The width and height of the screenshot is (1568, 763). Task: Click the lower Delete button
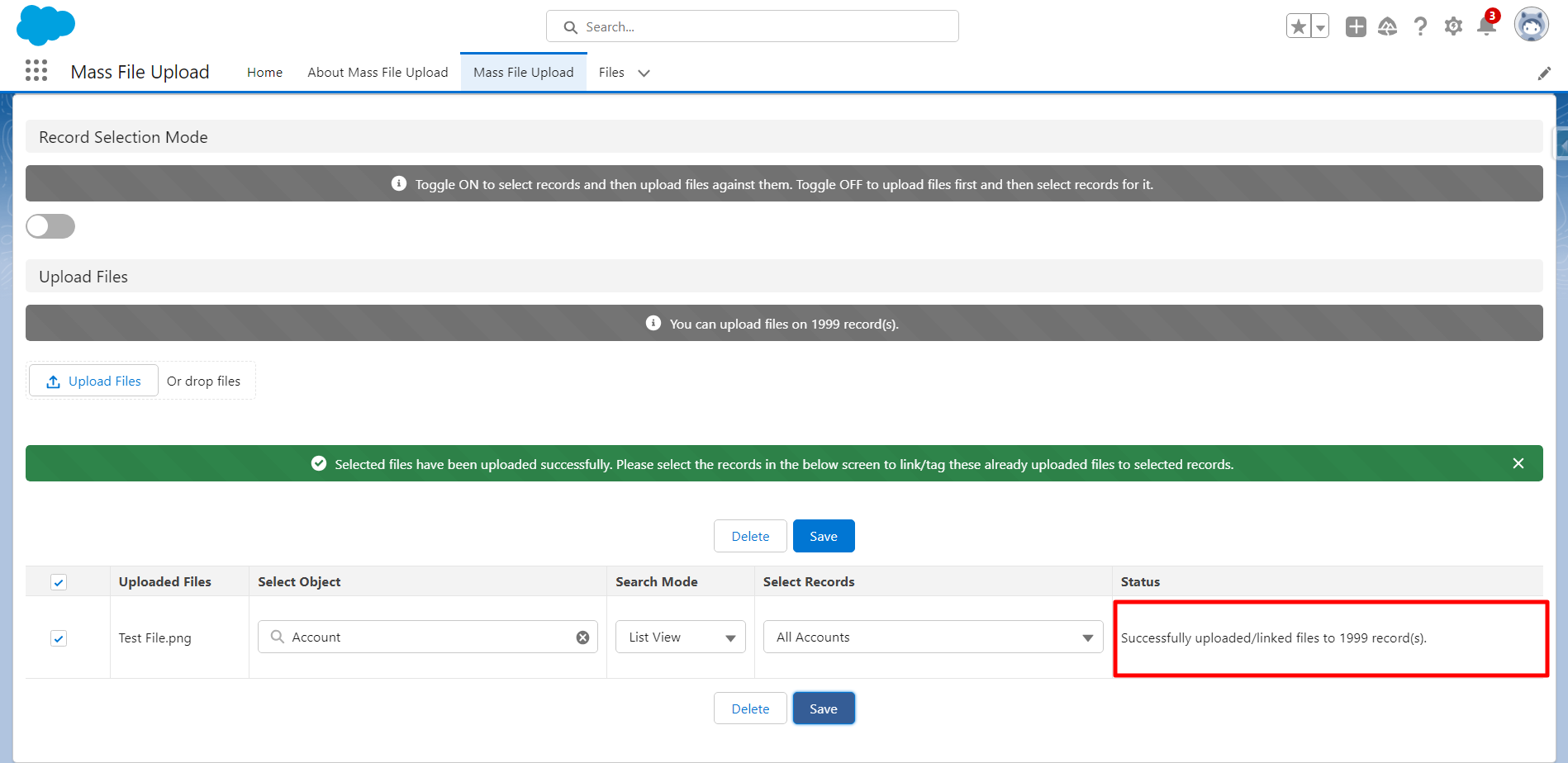(x=750, y=708)
